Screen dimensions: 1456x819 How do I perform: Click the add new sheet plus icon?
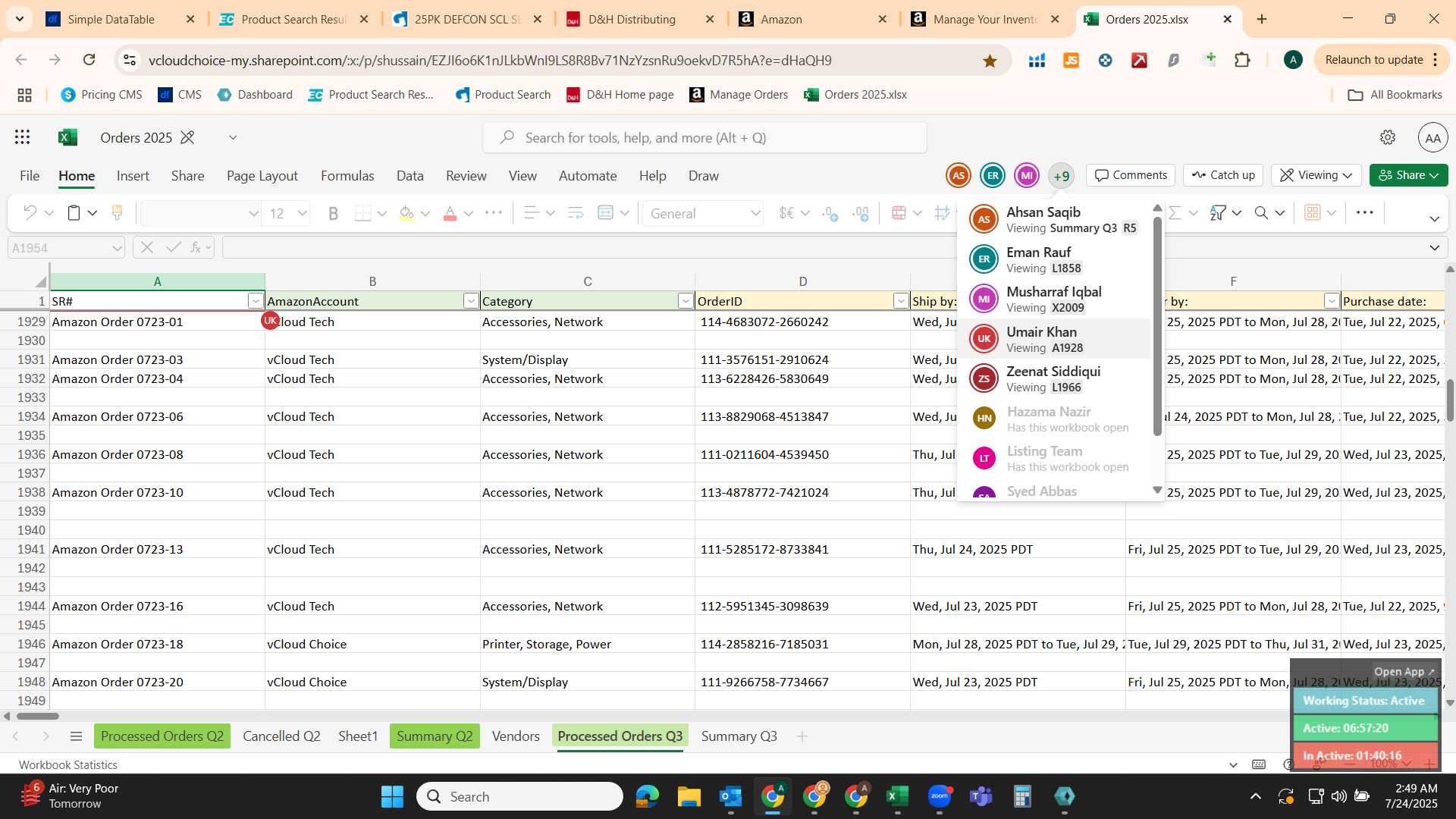pos(802,736)
